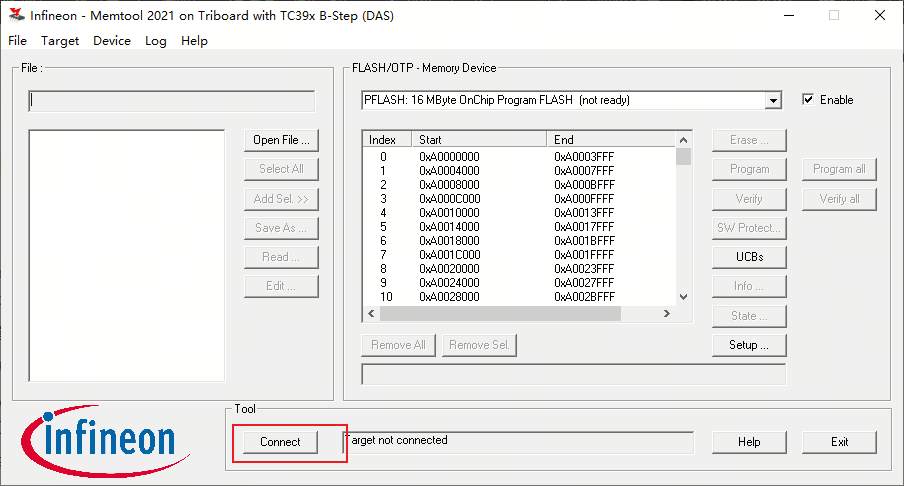Click the State button

[x=749, y=316]
